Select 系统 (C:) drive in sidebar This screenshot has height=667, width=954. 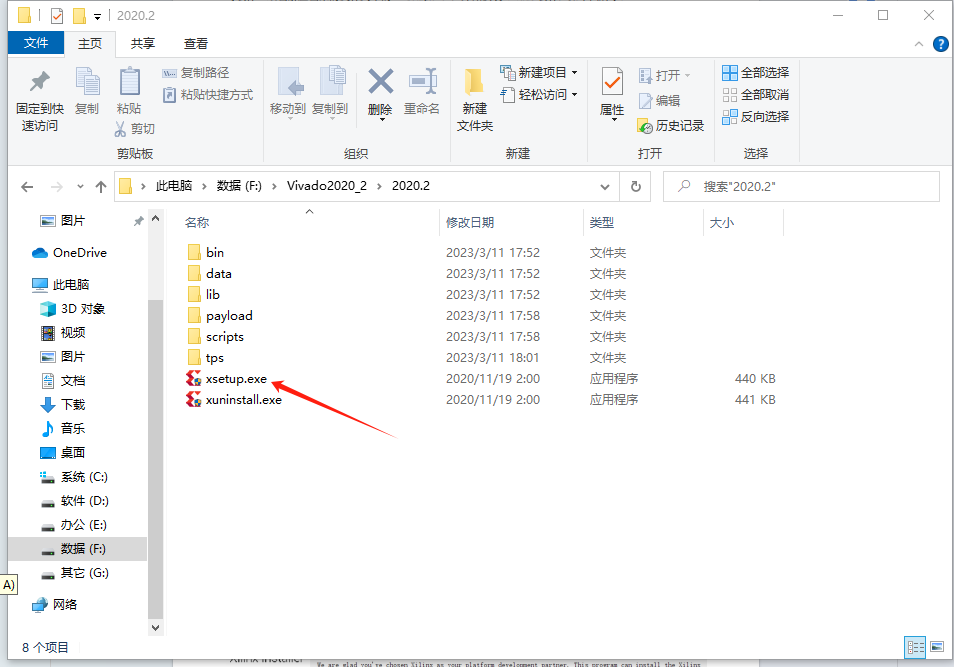74,477
